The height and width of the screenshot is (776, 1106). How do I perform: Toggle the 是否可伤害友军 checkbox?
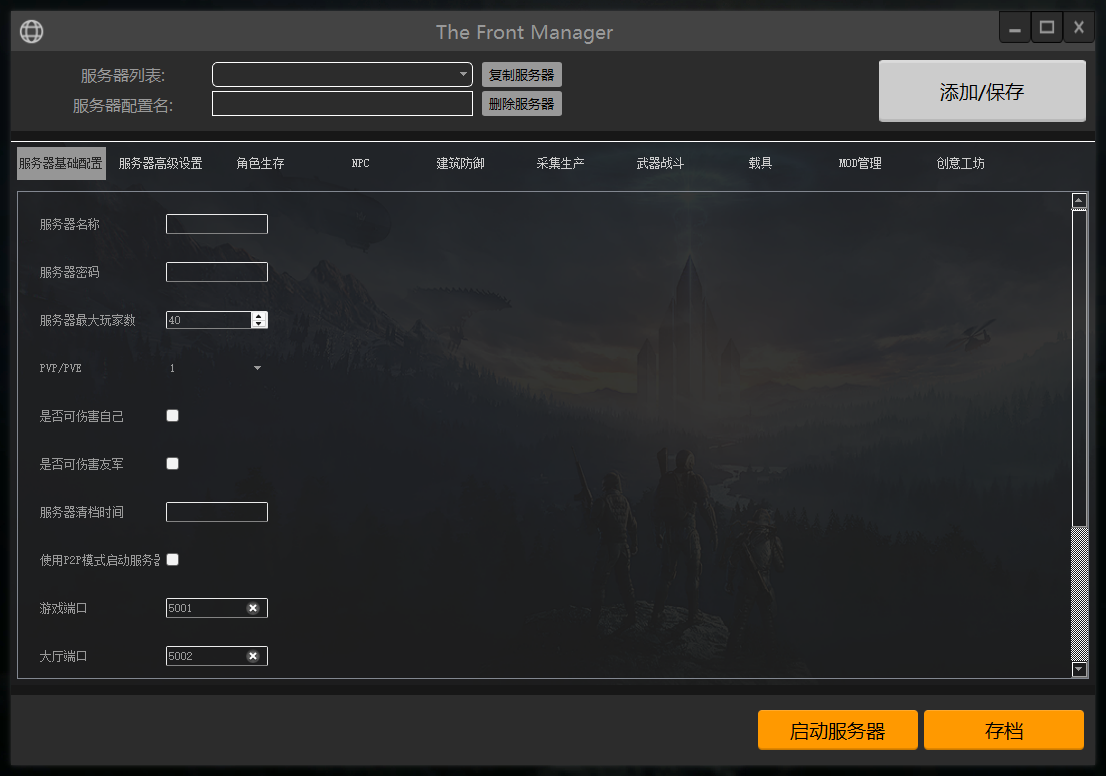coord(172,463)
